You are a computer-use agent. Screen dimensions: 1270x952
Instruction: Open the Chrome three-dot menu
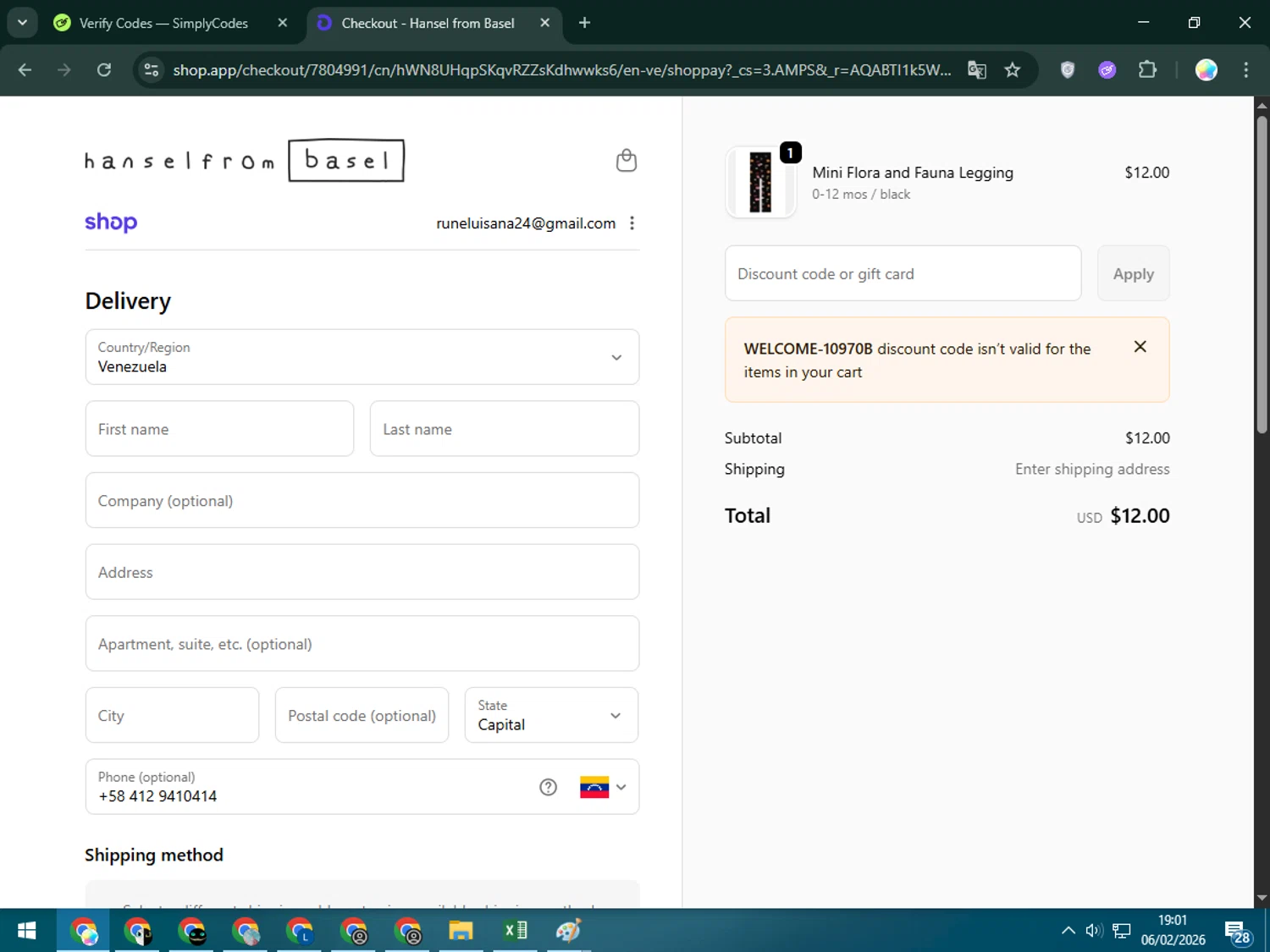[1245, 69]
